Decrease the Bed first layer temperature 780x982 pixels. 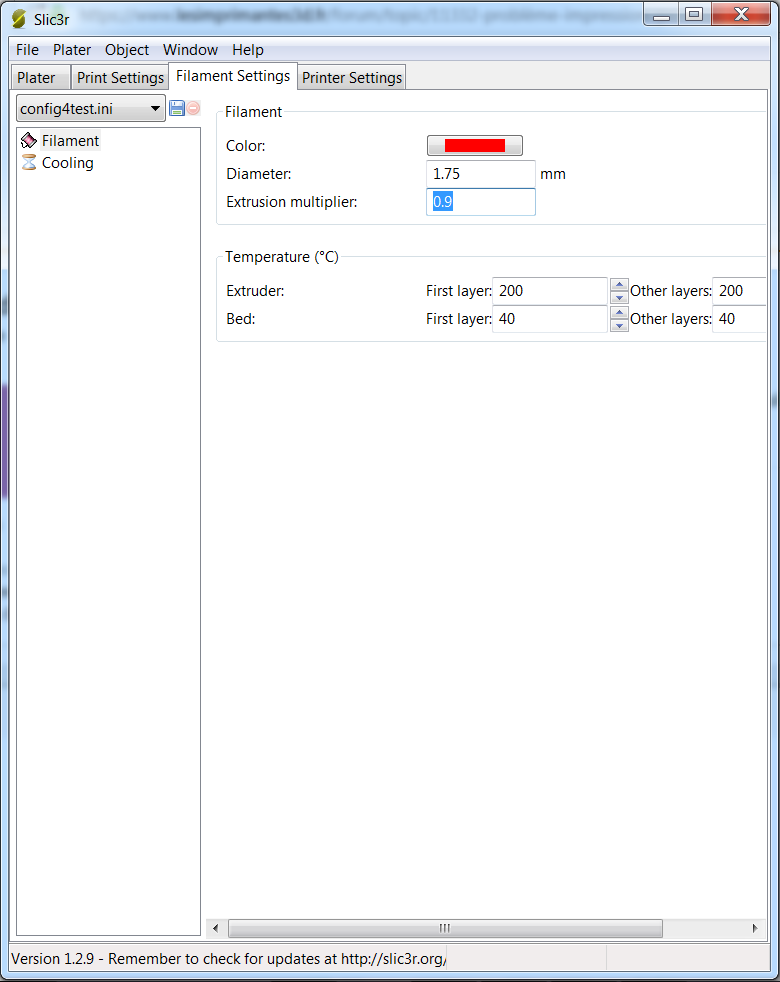click(619, 326)
